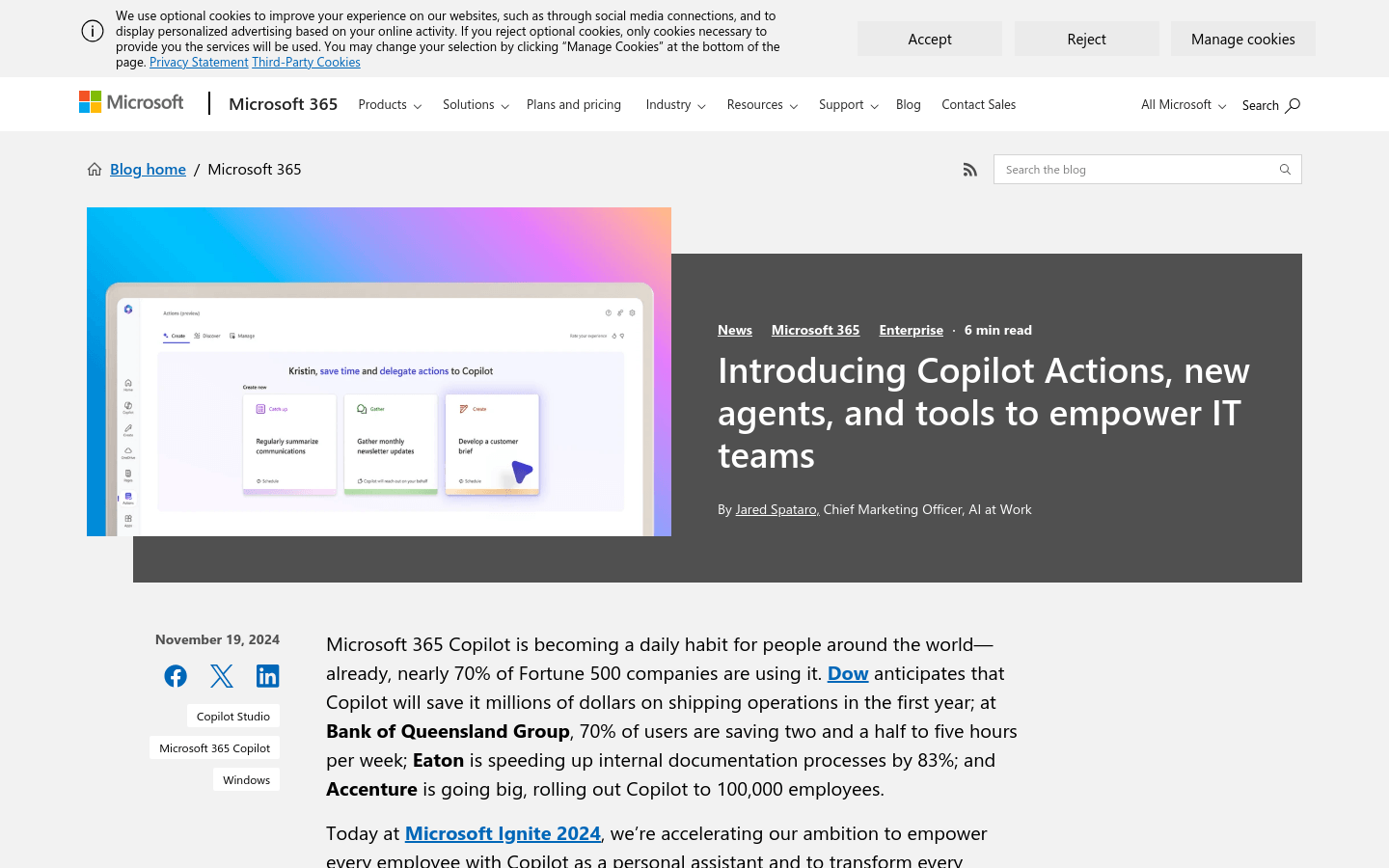Open the site Search in header
The image size is (1389, 868).
(x=1271, y=105)
